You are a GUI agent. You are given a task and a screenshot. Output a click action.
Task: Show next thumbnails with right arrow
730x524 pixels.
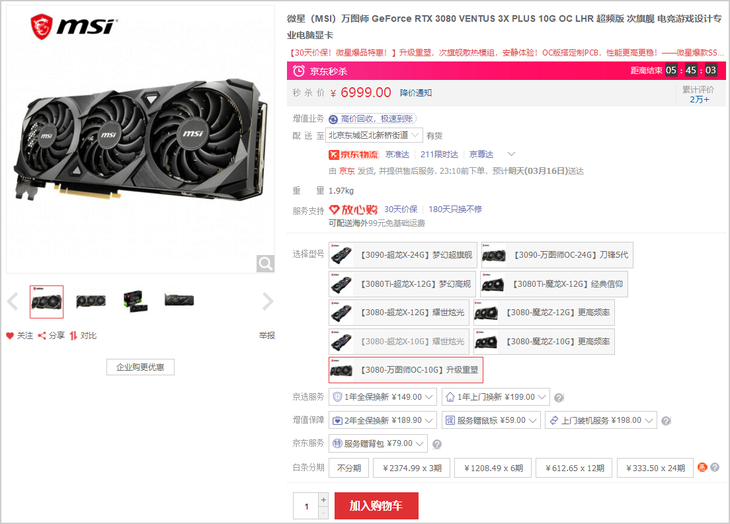268,302
